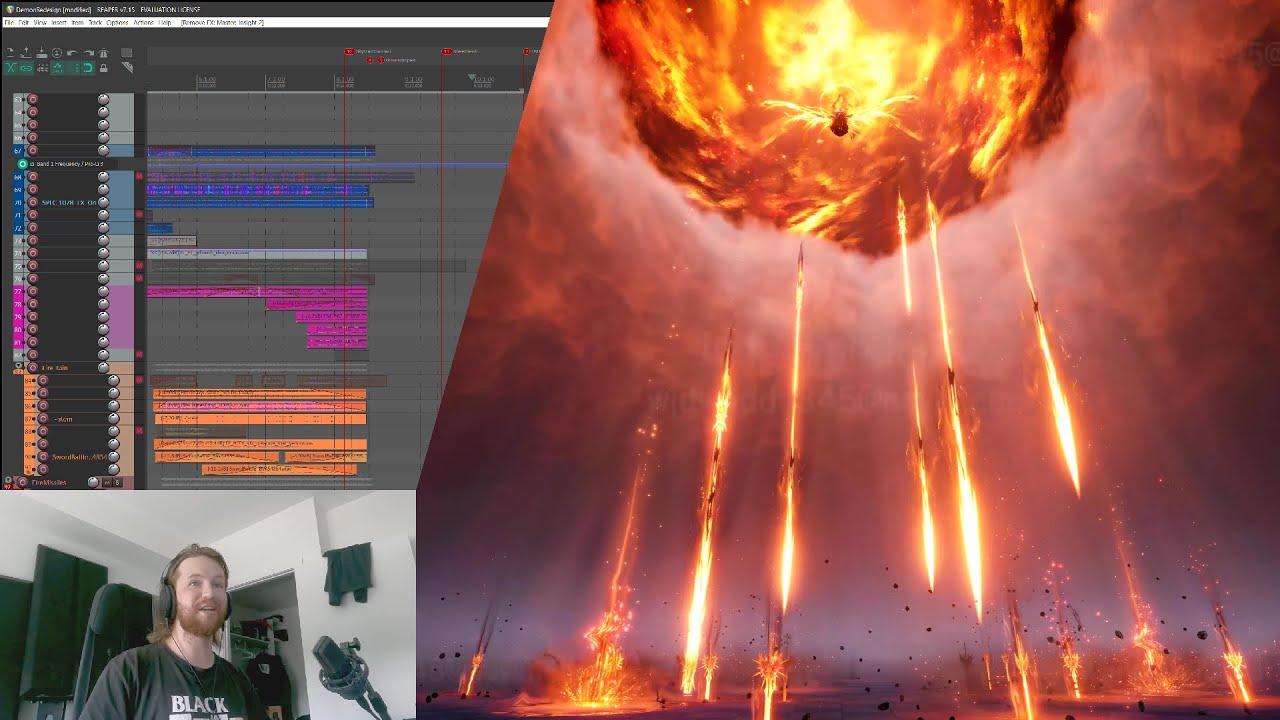Toggle the metronome icon
Image resolution: width=1280 pixels, height=720 pixels.
coord(104,53)
